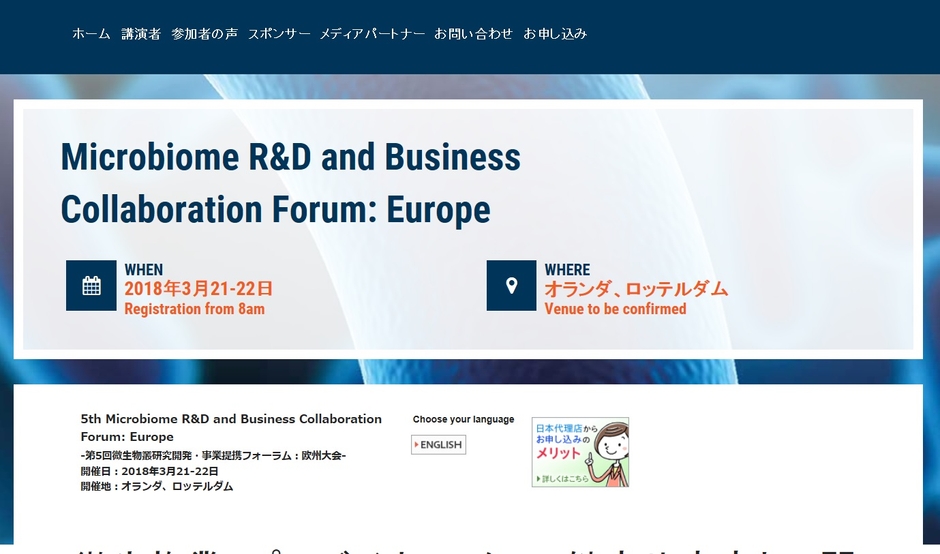This screenshot has height=554, width=940.
Task: Go to 参加者の声 page
Action: click(204, 34)
